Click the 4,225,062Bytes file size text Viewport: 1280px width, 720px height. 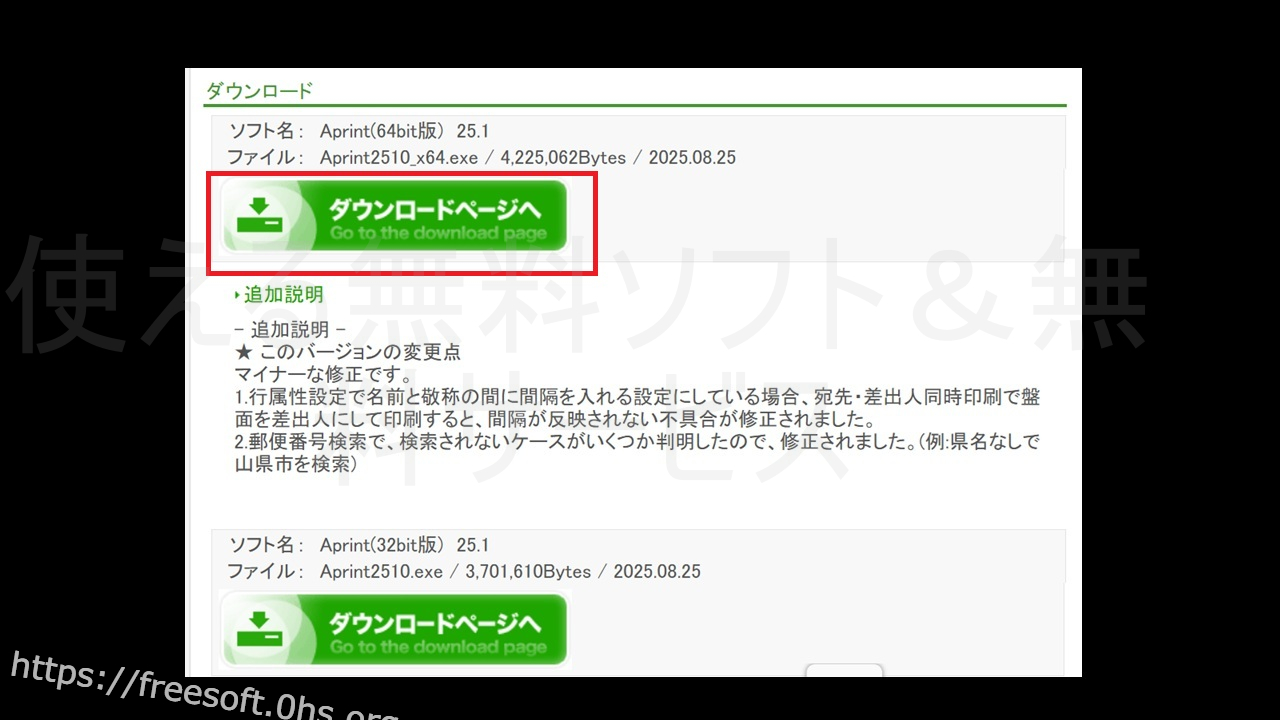point(563,158)
